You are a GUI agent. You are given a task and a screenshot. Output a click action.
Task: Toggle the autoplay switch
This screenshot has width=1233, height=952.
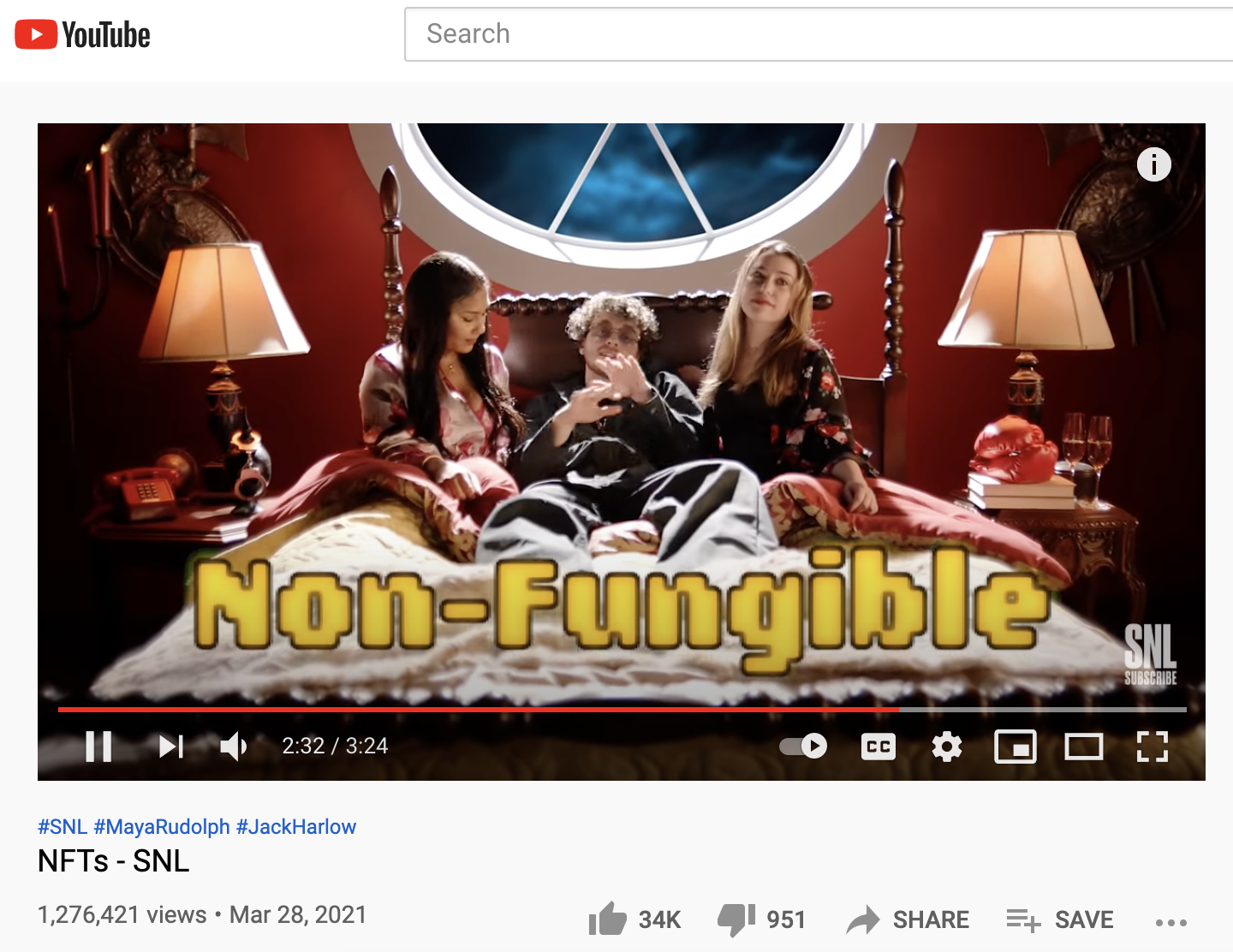click(x=803, y=747)
